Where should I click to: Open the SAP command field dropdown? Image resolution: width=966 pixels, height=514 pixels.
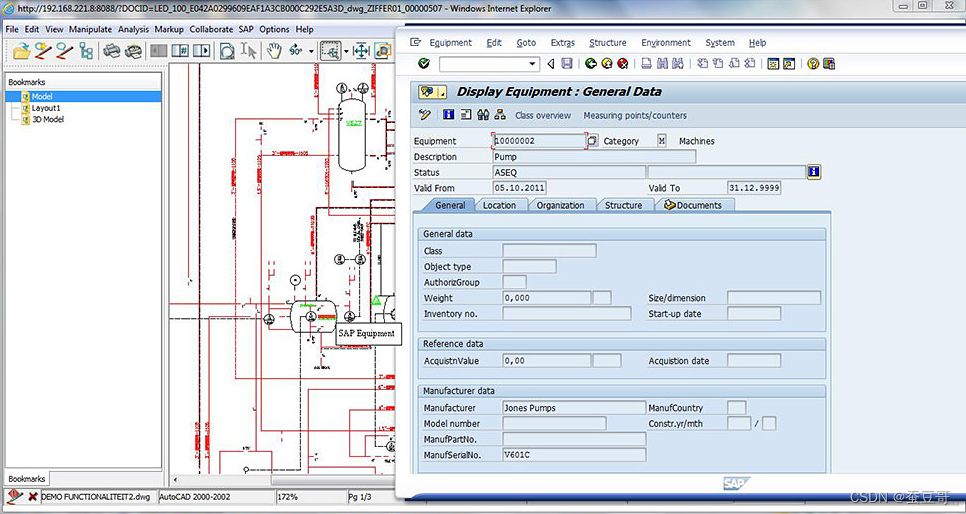click(x=533, y=63)
